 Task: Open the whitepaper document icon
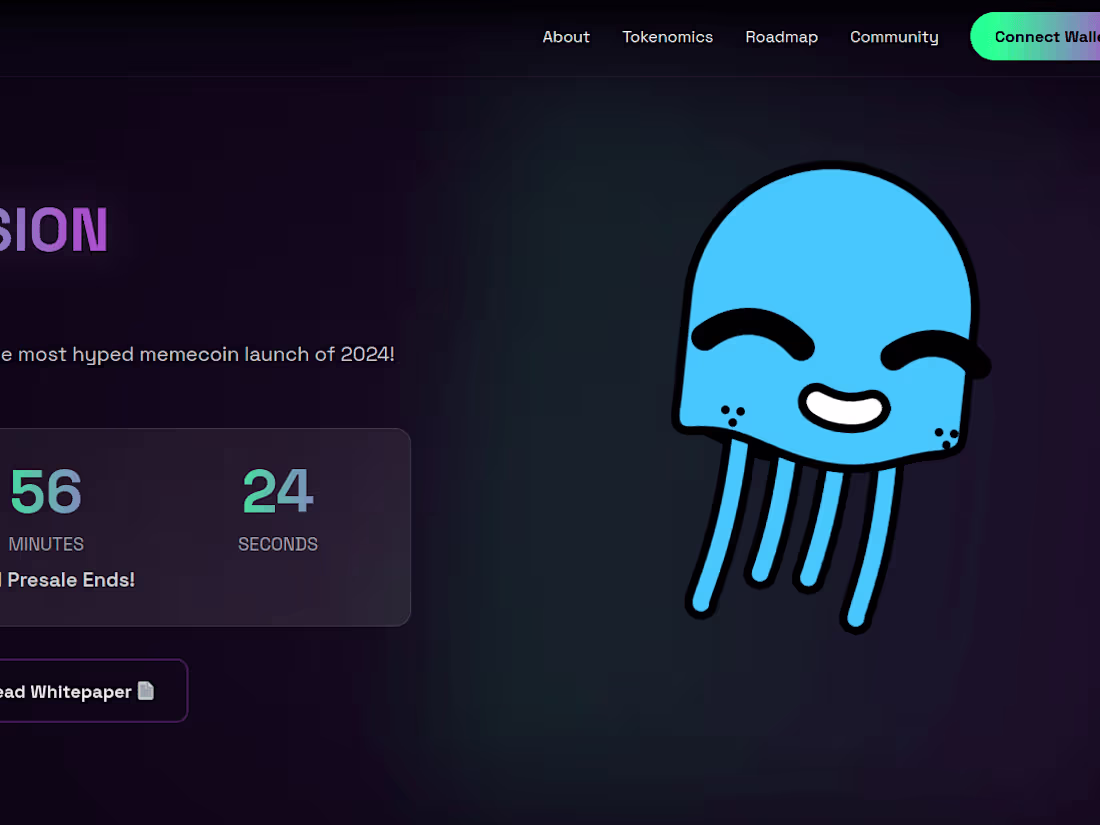[146, 691]
